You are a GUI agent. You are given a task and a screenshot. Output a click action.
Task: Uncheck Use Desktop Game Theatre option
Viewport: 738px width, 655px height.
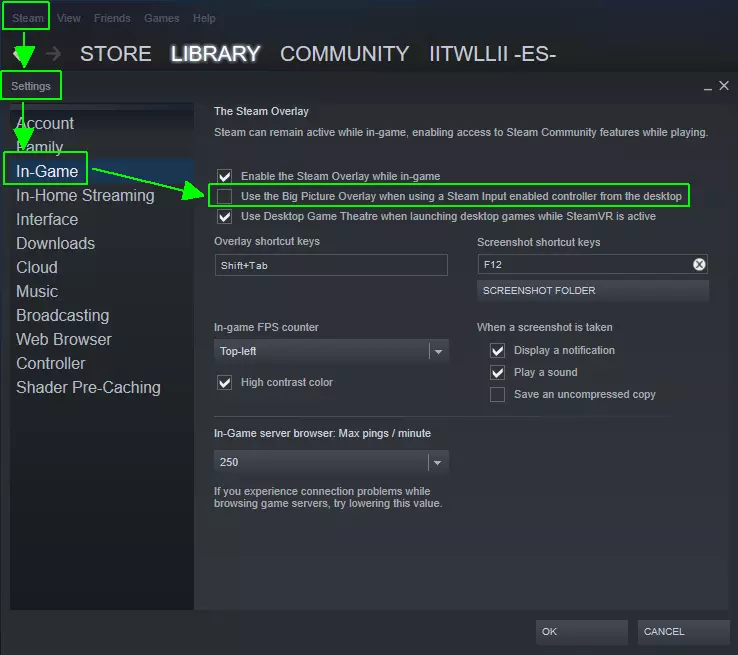point(225,216)
